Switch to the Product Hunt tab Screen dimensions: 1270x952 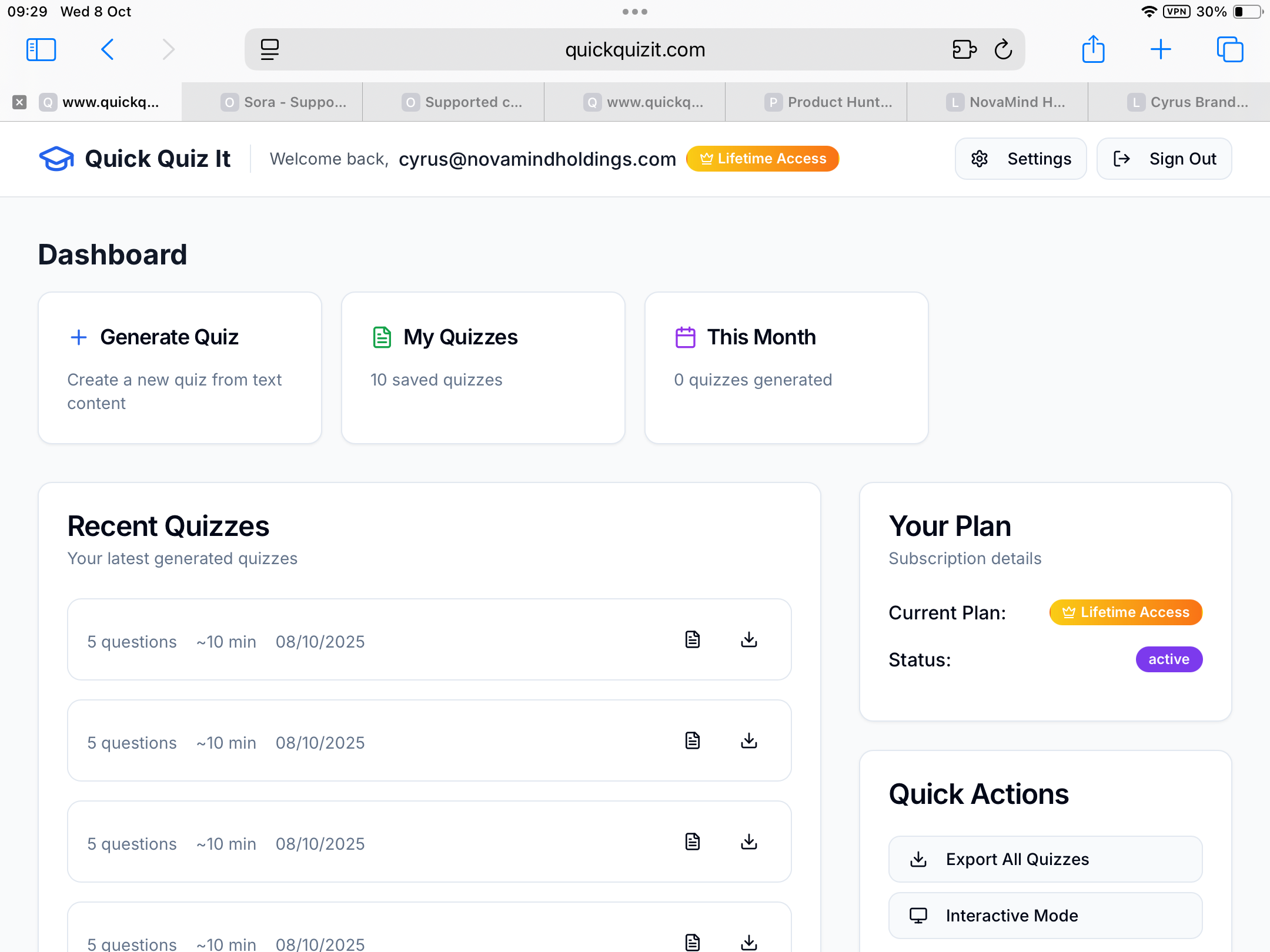point(829,102)
